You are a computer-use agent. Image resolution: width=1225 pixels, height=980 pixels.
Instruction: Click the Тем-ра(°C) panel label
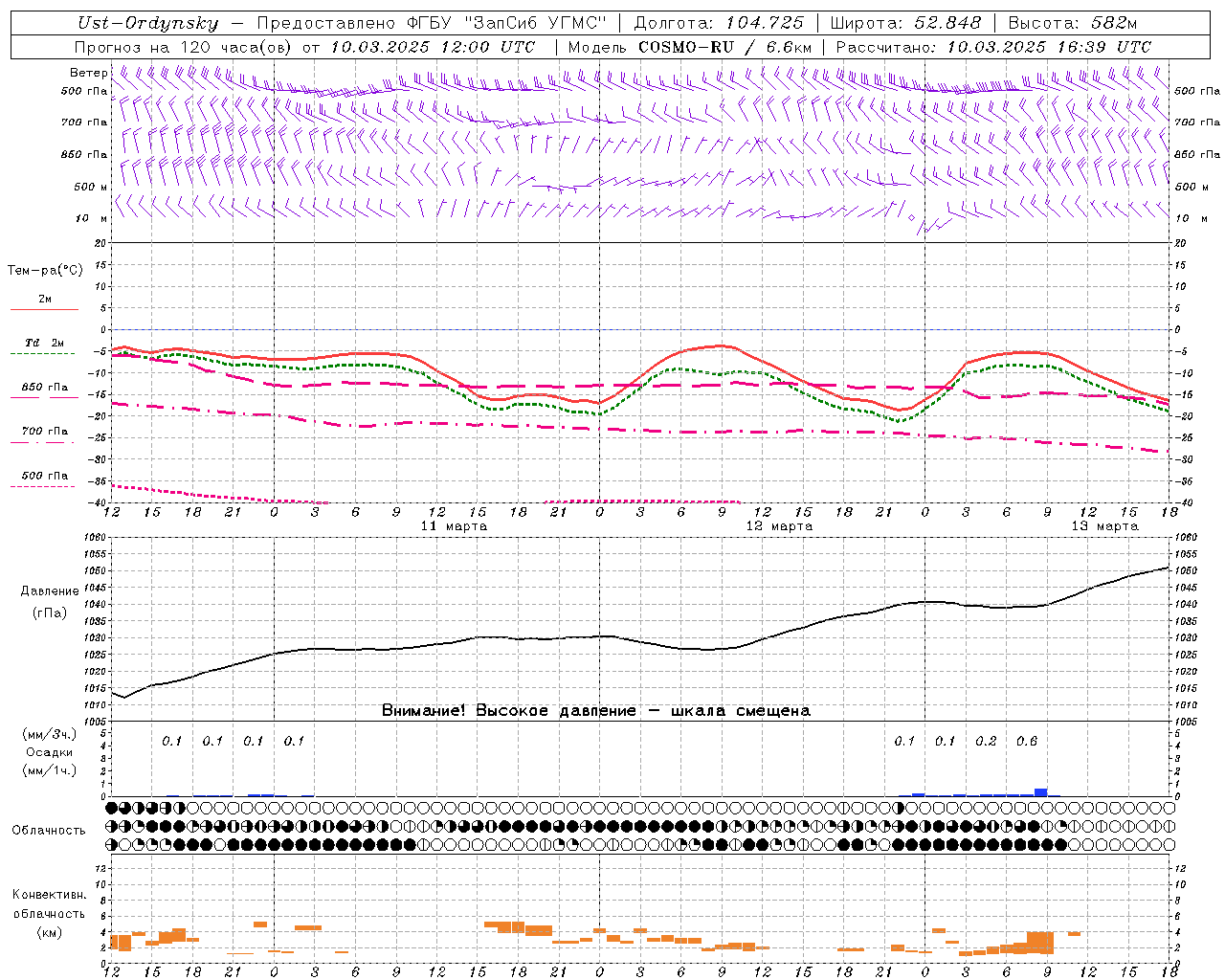coord(45,271)
